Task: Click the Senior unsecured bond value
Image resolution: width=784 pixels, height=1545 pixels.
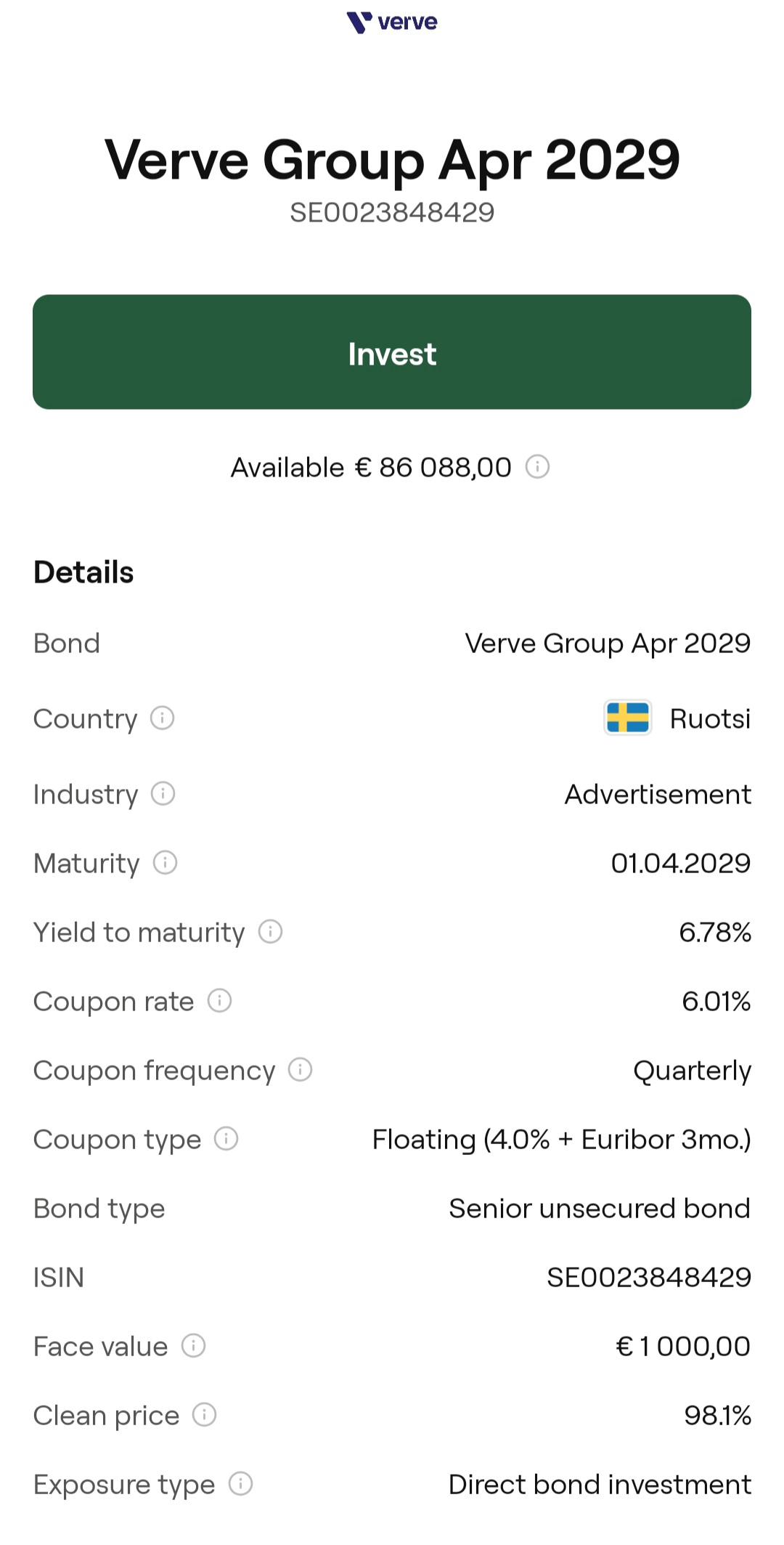Action: pos(599,1208)
